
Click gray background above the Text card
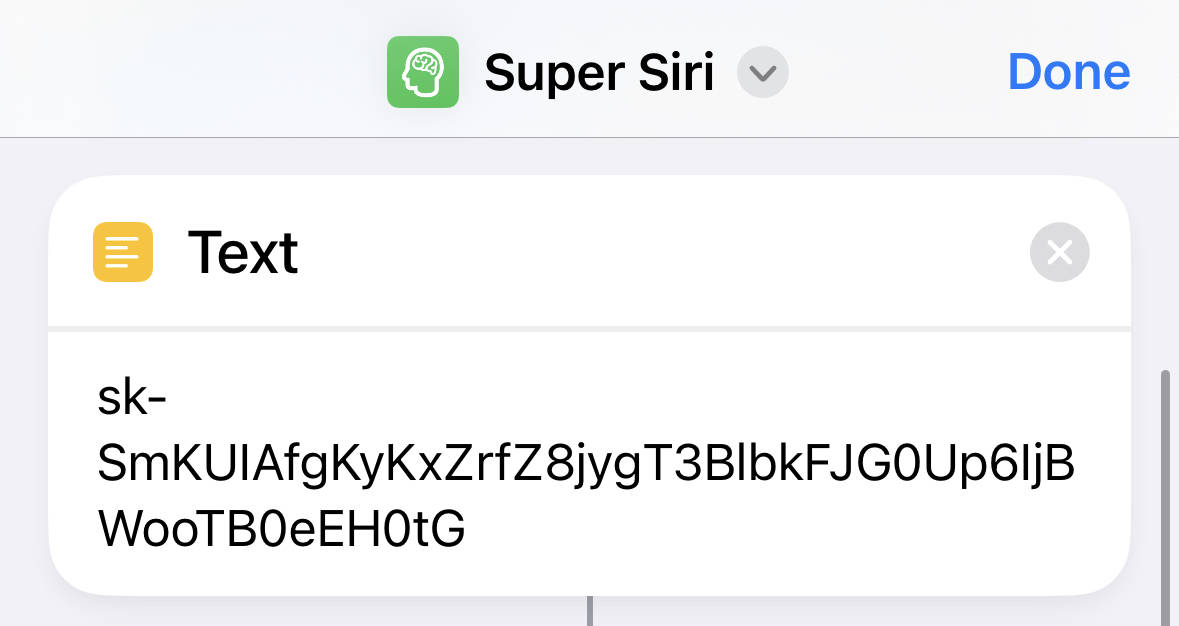tap(590, 157)
